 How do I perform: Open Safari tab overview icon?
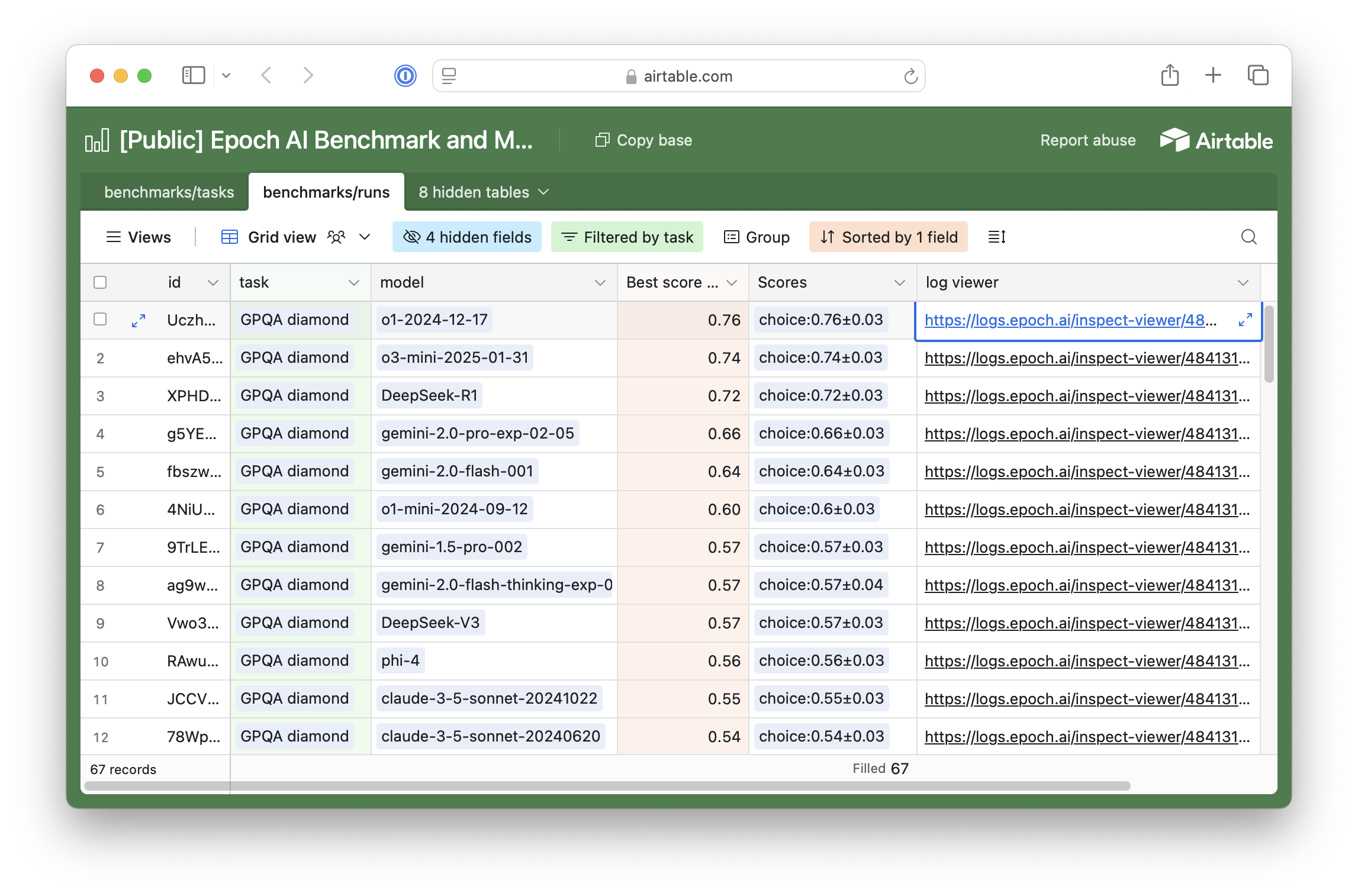click(x=1257, y=76)
